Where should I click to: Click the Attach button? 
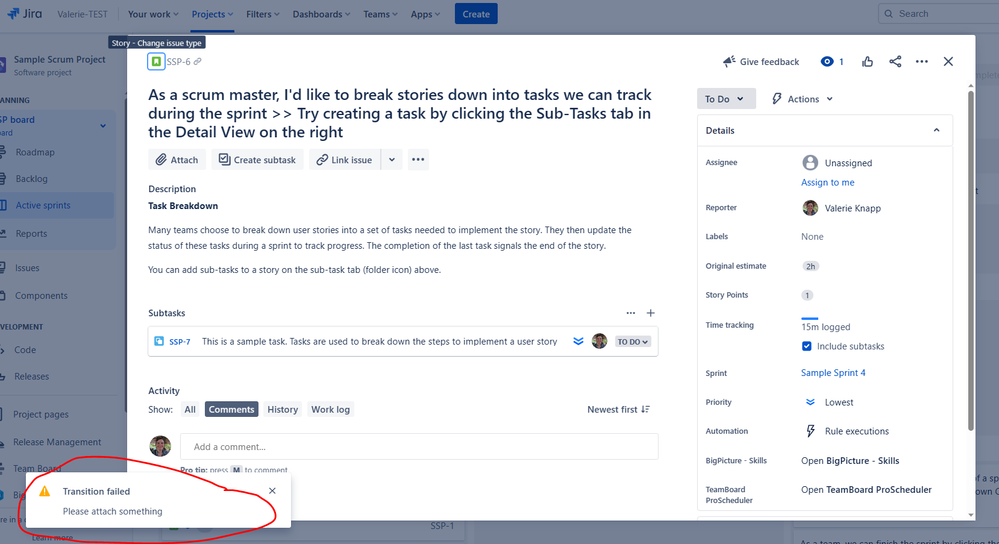(x=177, y=160)
